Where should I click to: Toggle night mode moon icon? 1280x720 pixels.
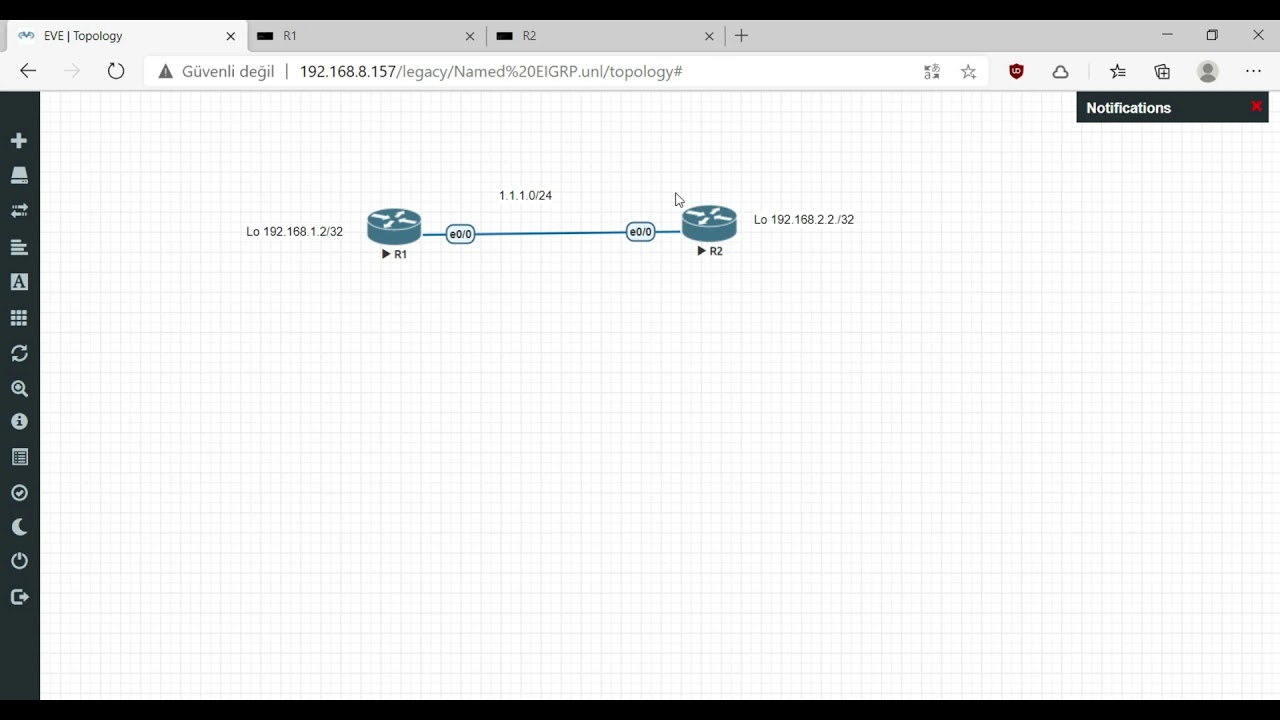coord(19,527)
